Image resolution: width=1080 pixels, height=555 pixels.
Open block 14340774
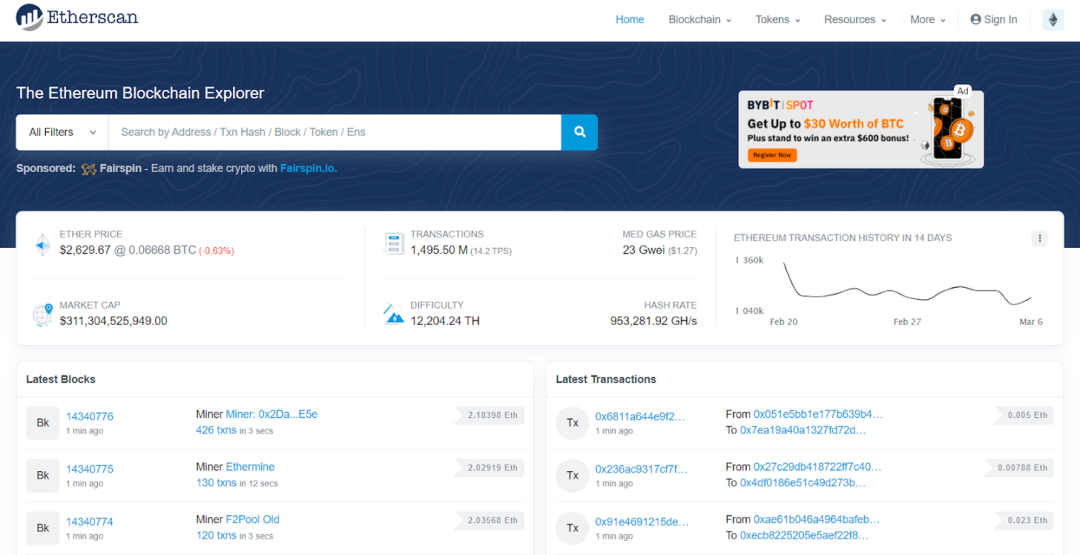click(x=90, y=522)
